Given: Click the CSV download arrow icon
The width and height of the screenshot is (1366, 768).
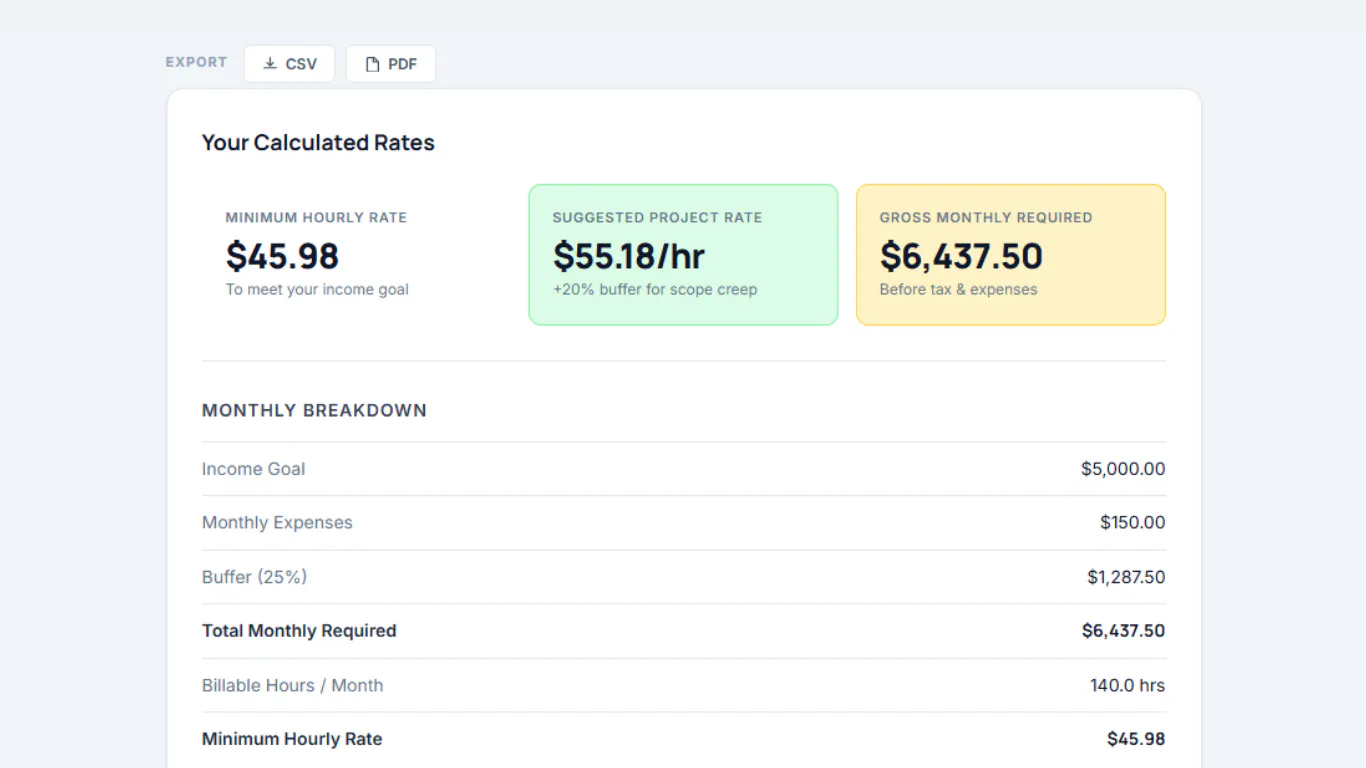Looking at the screenshot, I should (270, 64).
